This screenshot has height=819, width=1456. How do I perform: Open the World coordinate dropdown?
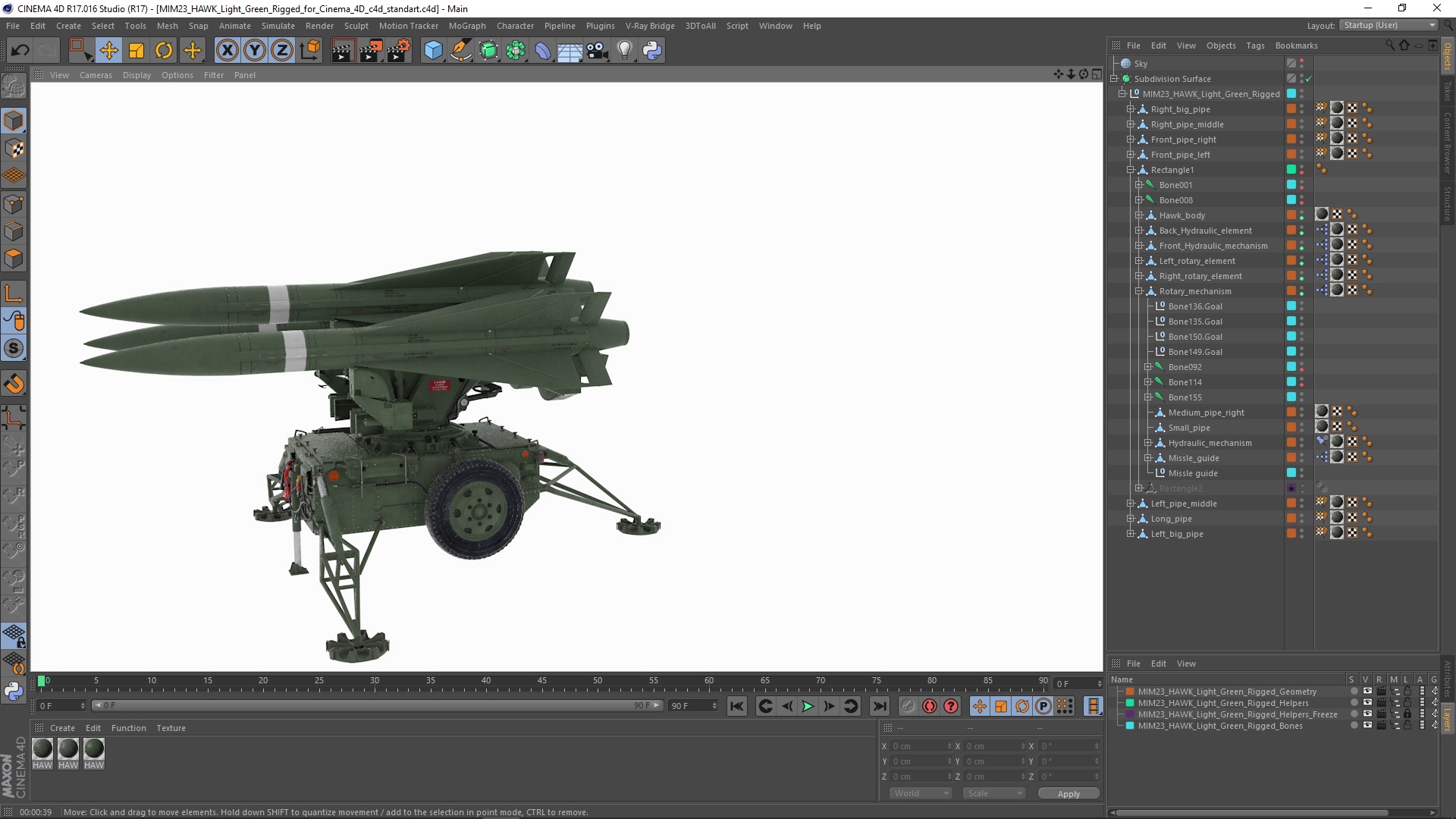(921, 793)
